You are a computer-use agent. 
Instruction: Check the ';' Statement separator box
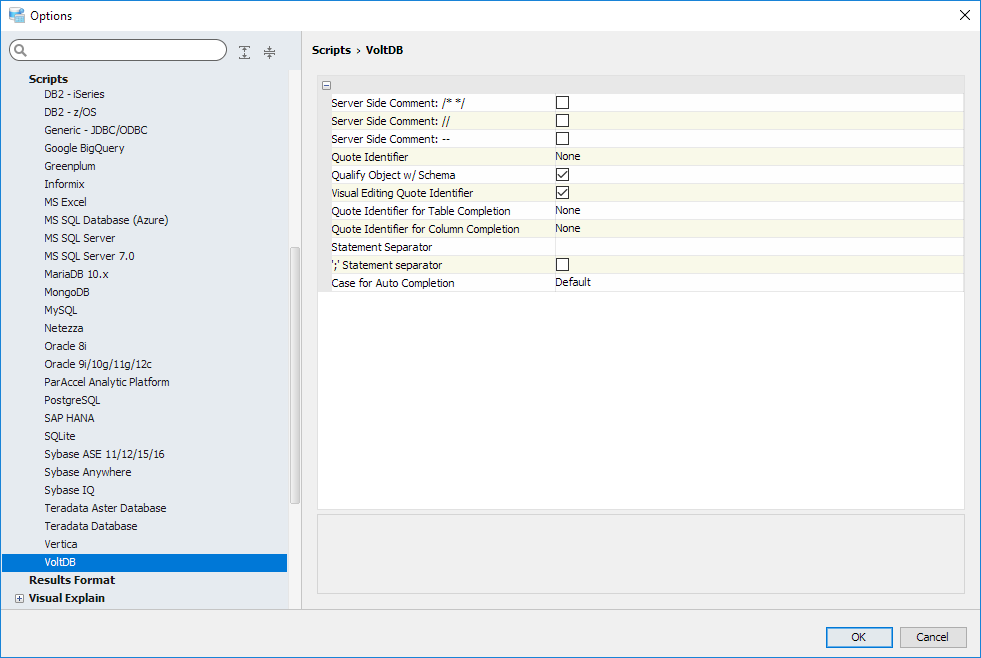pos(562,265)
